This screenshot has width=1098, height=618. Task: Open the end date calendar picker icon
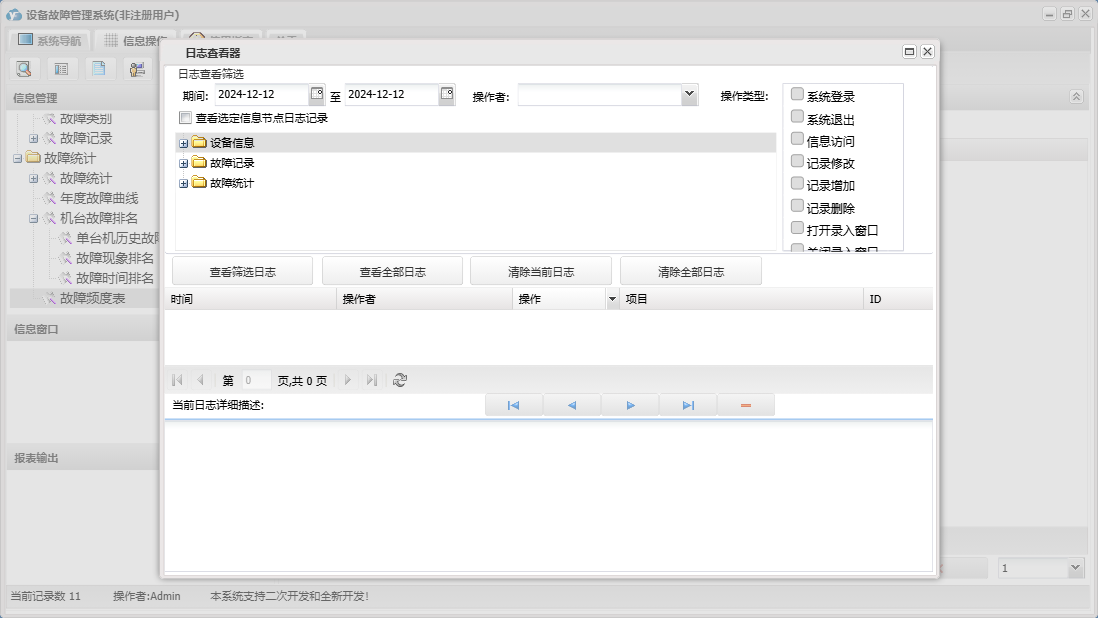point(446,94)
